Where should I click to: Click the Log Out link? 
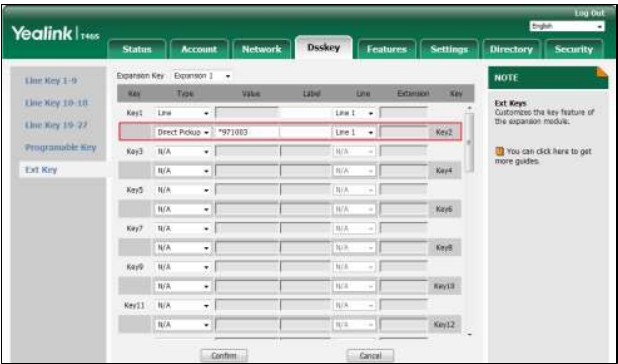(589, 13)
